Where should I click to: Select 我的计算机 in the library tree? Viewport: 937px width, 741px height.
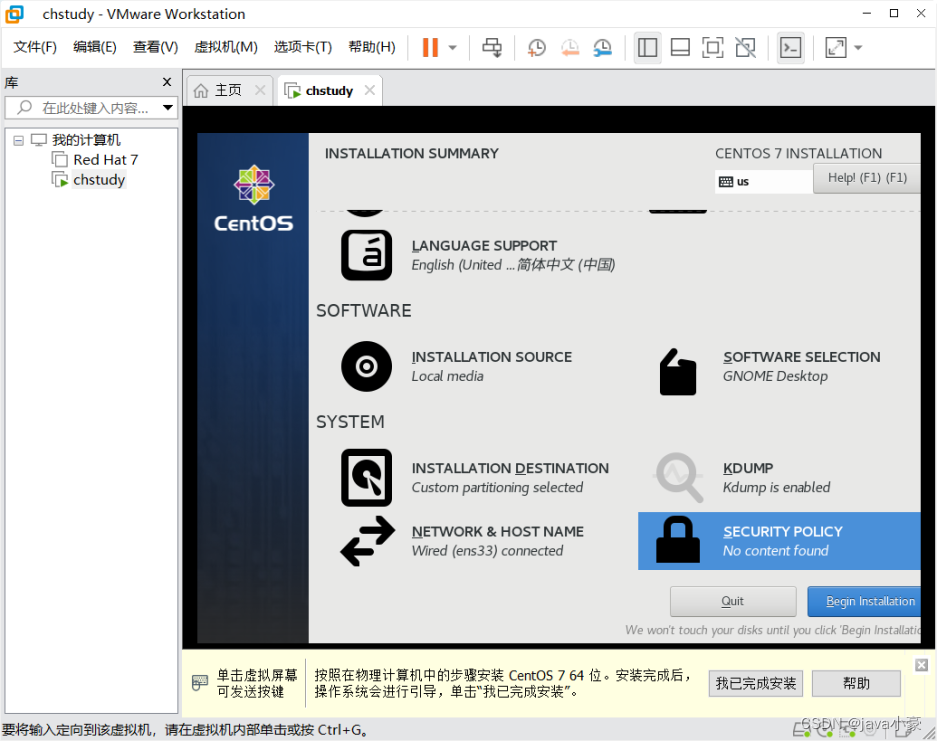coord(86,140)
